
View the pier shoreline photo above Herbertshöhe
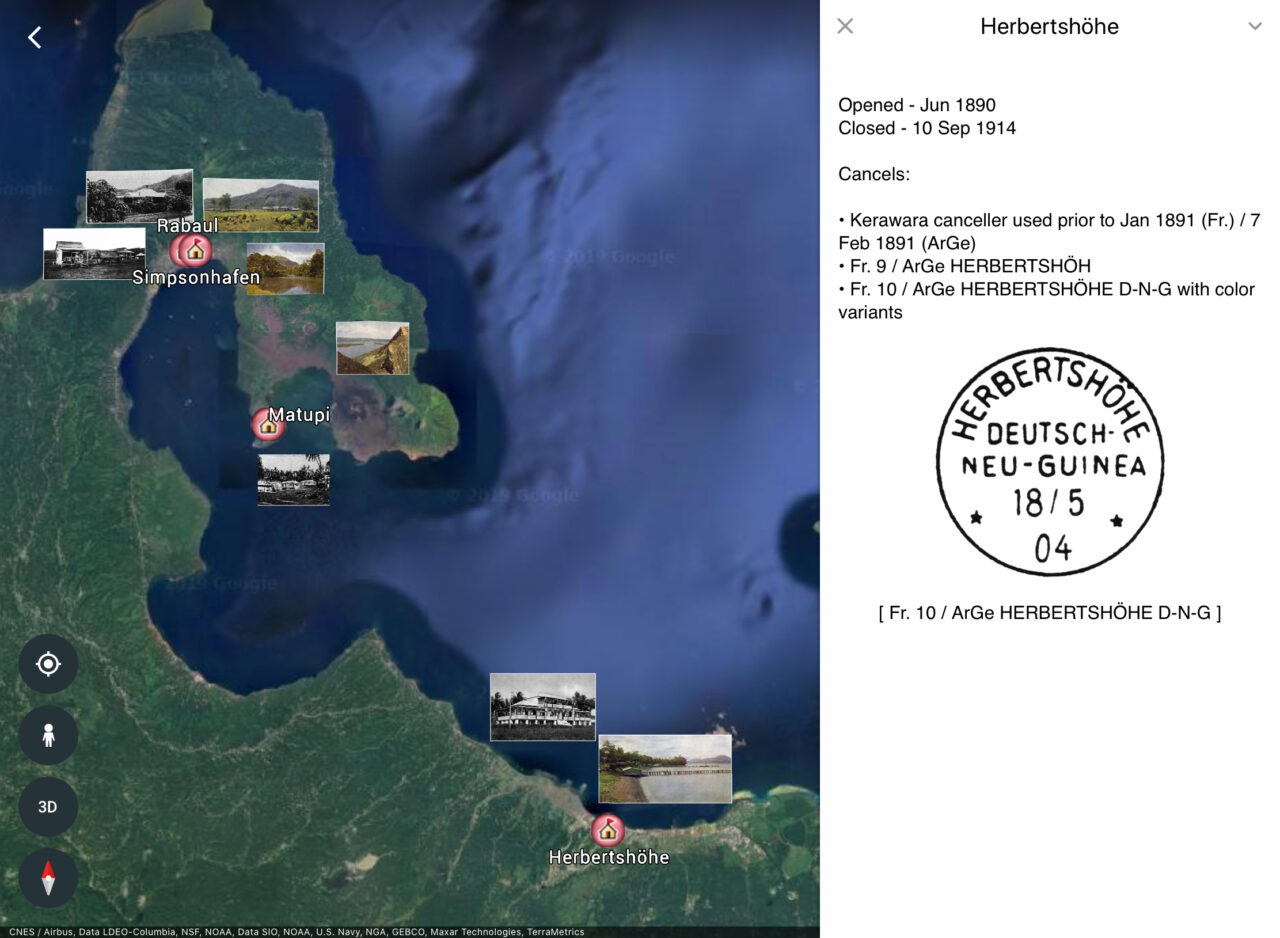[x=664, y=769]
